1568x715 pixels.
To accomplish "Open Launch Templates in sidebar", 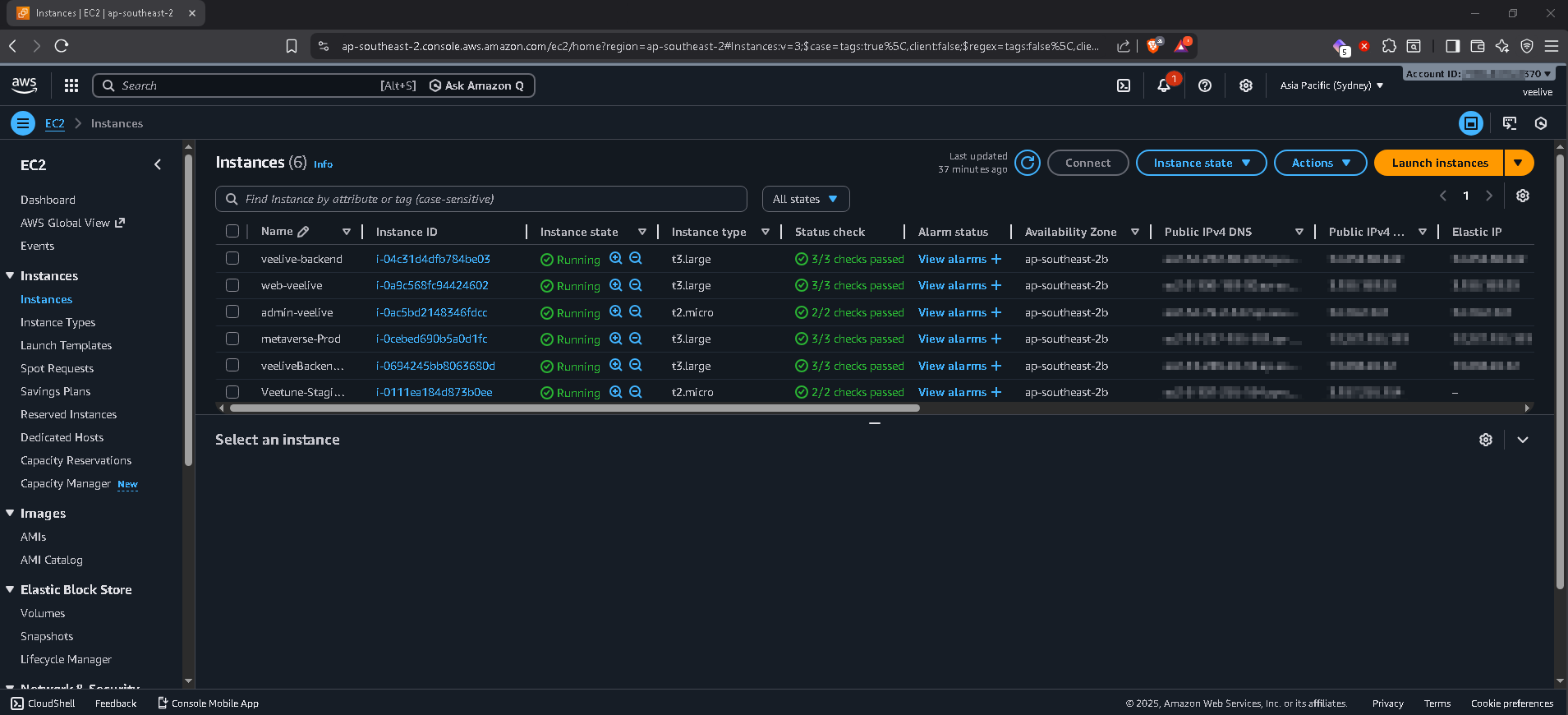I will click(66, 345).
